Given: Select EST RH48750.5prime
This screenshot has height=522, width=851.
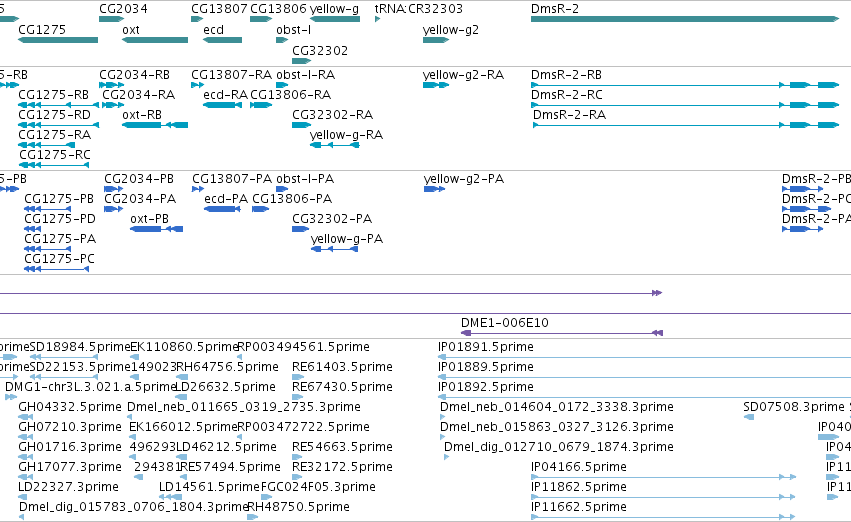Looking at the screenshot, I should click(x=252, y=517).
